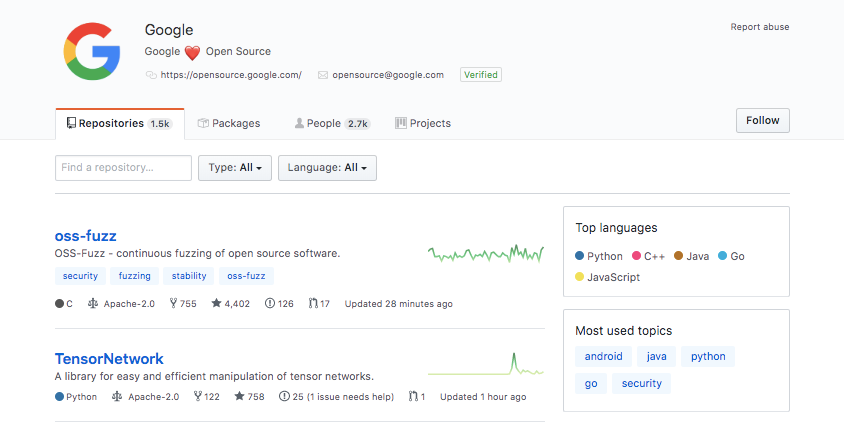Click the go topic in Most used topics

591,384
